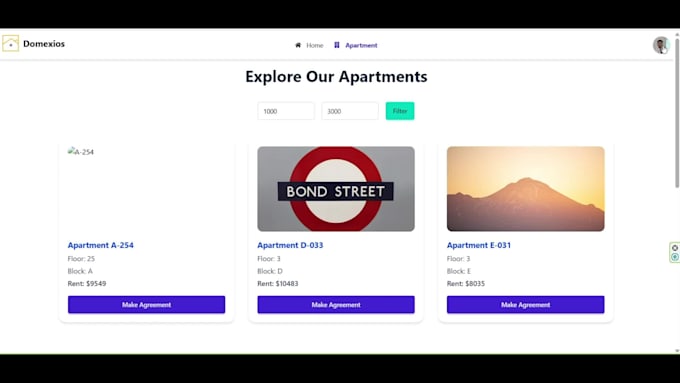
Task: Click Floor: 25 on the A-254 card
Action: (81, 259)
